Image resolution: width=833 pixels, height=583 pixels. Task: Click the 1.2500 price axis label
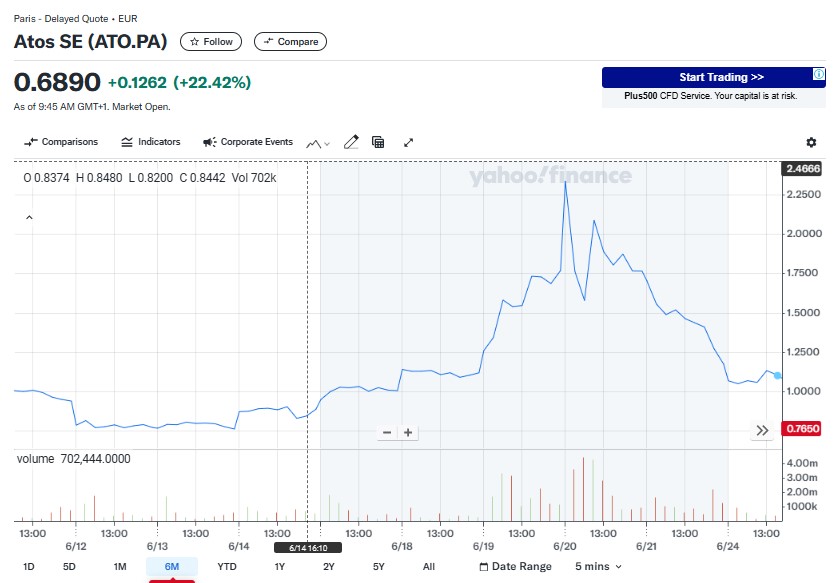click(804, 352)
